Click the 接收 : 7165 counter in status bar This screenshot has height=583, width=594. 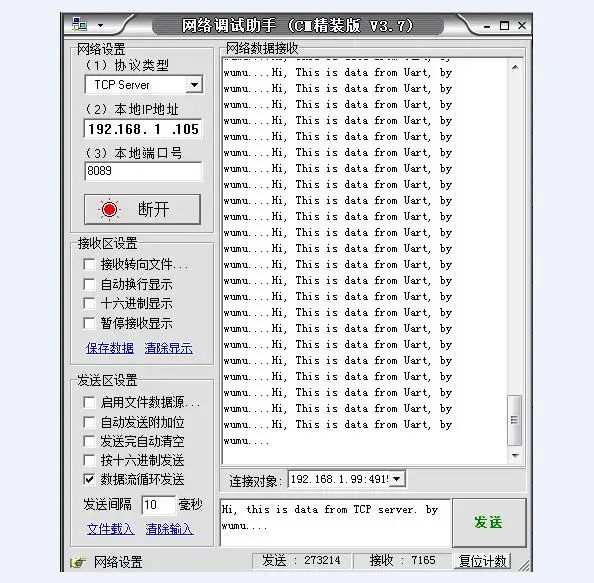click(402, 561)
